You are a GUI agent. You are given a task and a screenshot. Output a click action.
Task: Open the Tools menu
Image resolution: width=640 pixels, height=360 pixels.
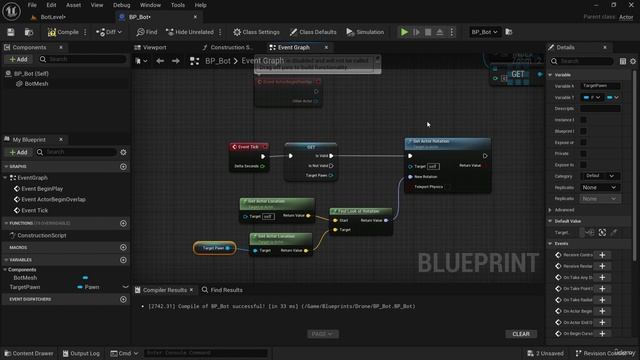[x=178, y=5]
